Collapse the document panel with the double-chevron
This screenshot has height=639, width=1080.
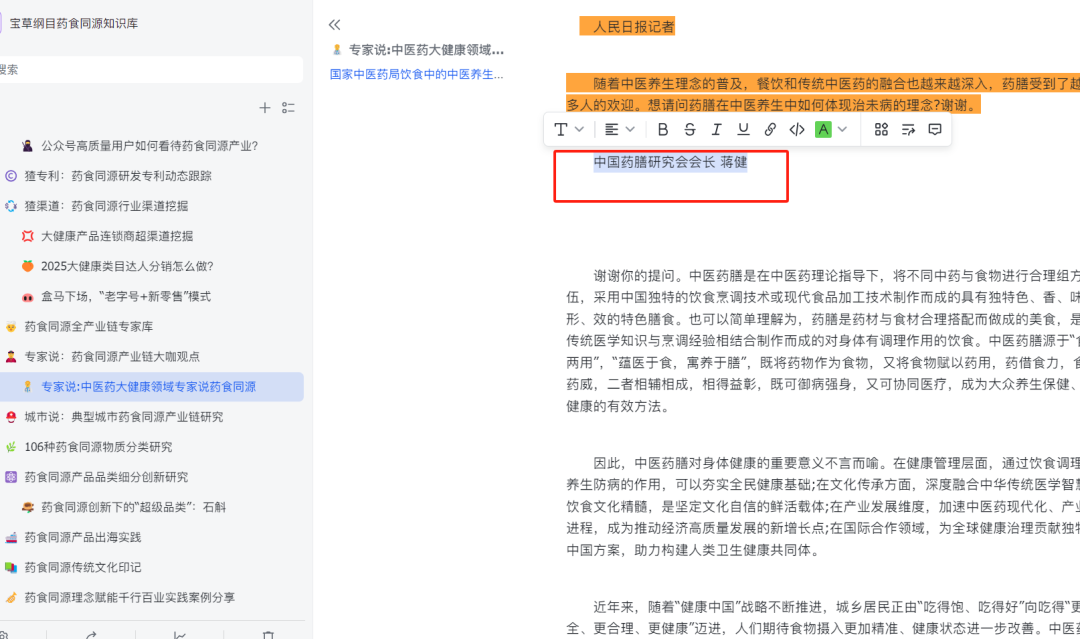(x=334, y=24)
